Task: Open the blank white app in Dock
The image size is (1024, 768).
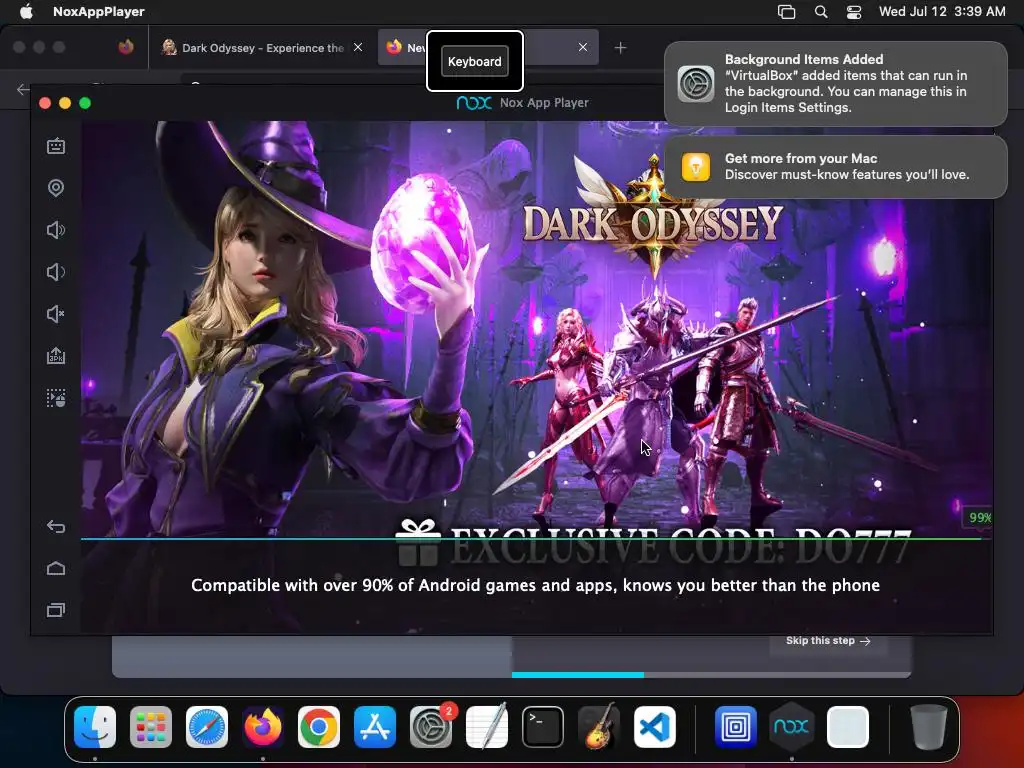Action: (848, 727)
